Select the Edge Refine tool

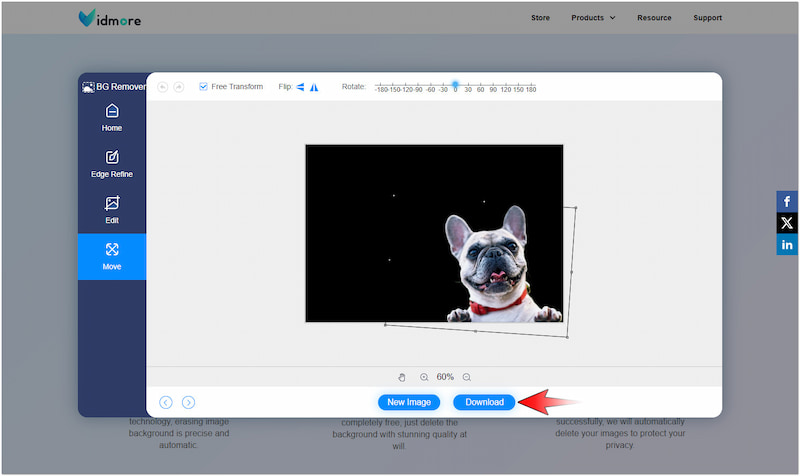[112, 163]
